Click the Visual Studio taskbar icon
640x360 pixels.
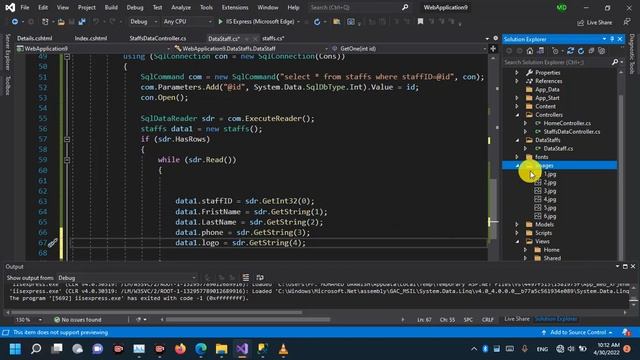(242, 349)
